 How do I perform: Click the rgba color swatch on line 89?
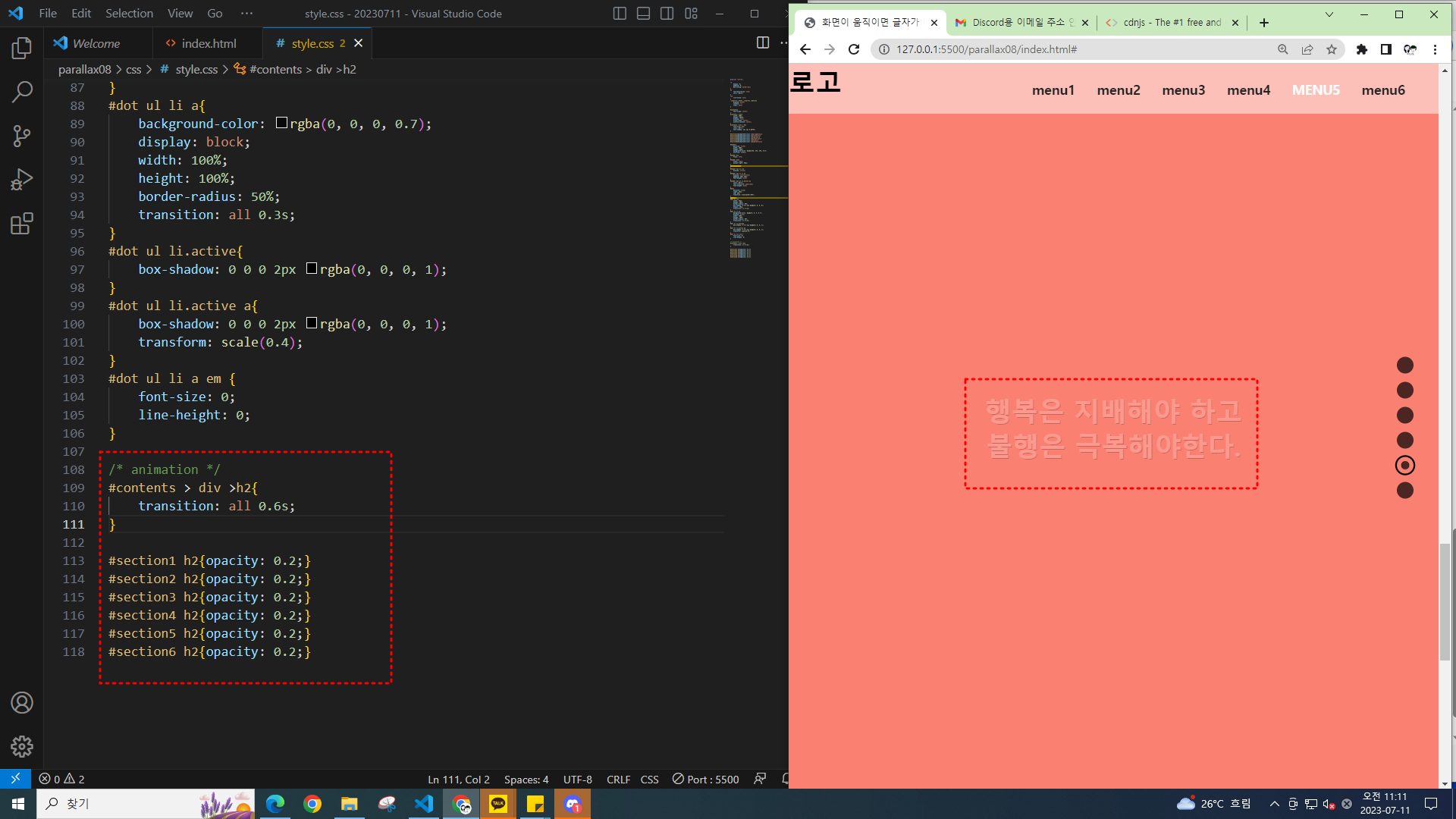pos(281,124)
